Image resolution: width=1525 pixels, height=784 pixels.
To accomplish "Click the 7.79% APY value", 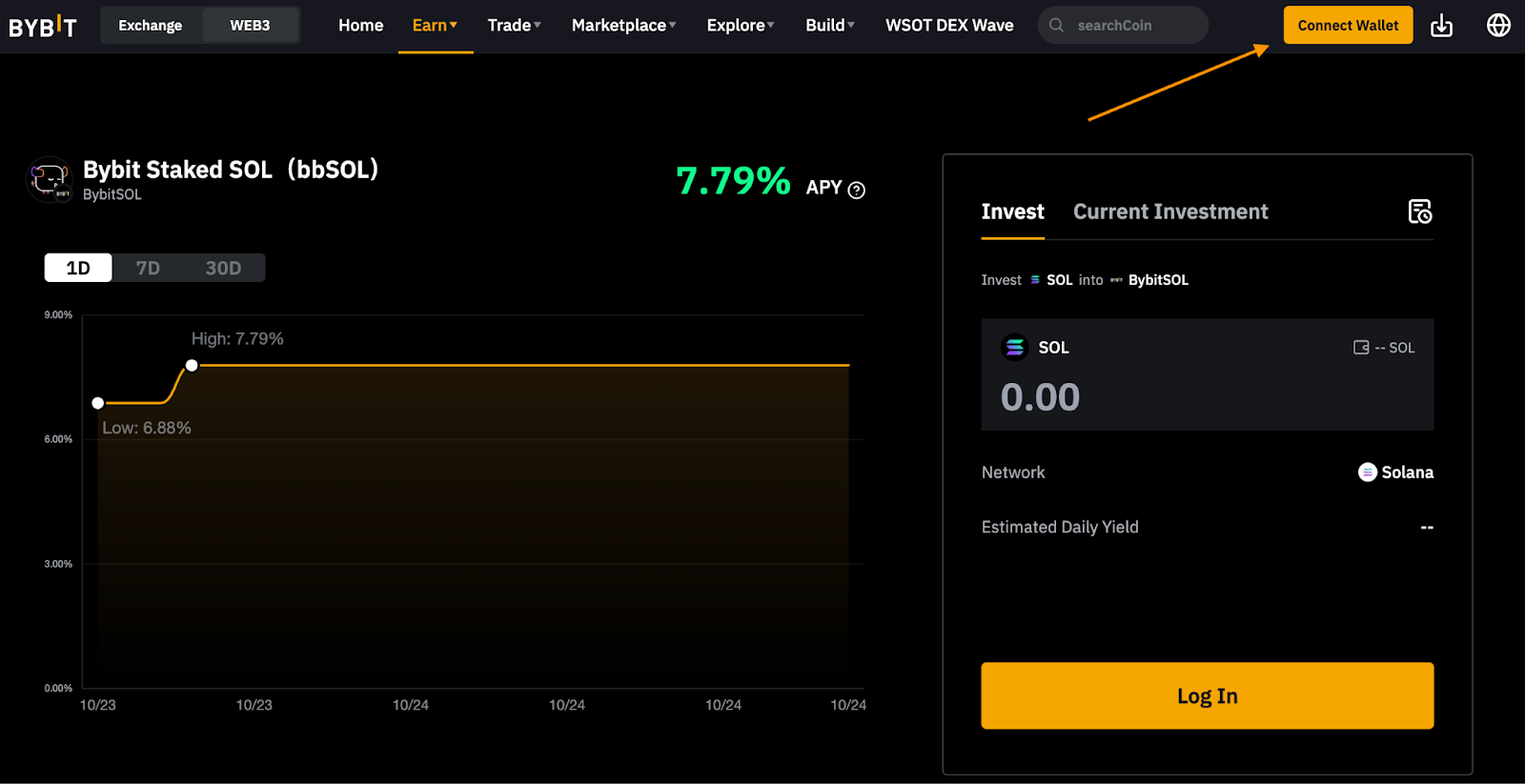I will click(733, 181).
